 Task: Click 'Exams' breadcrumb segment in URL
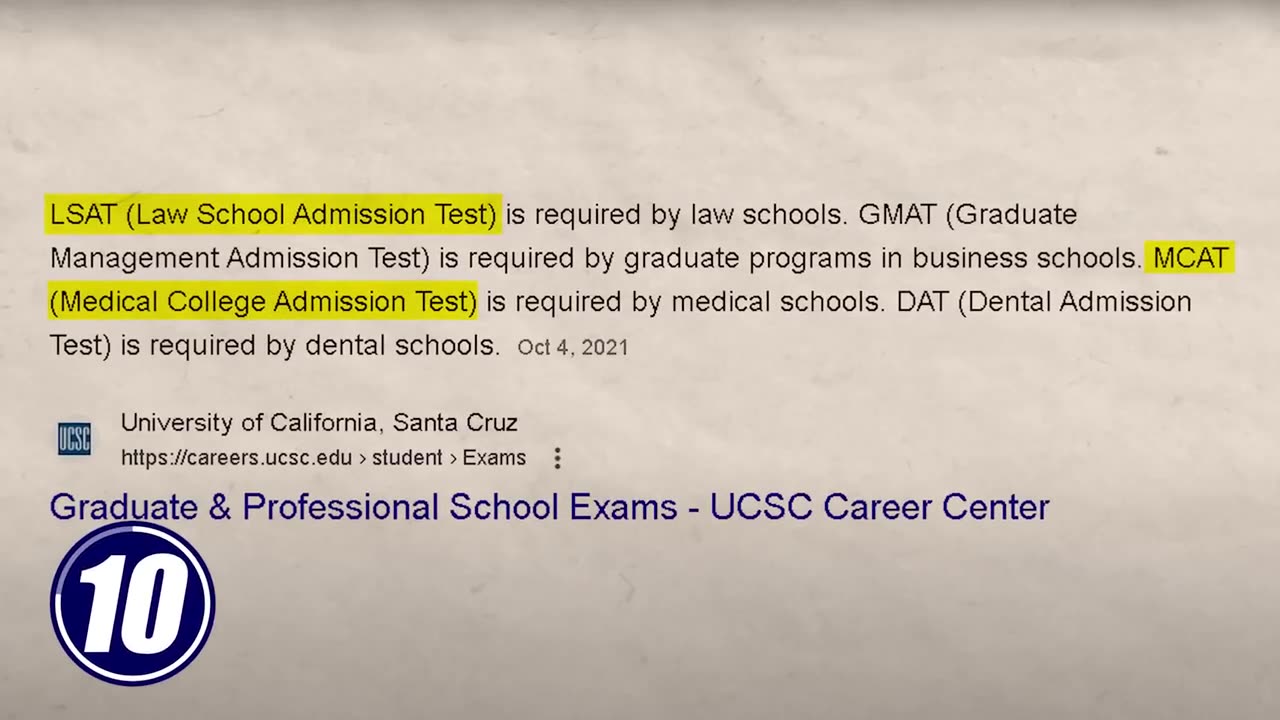(x=494, y=458)
